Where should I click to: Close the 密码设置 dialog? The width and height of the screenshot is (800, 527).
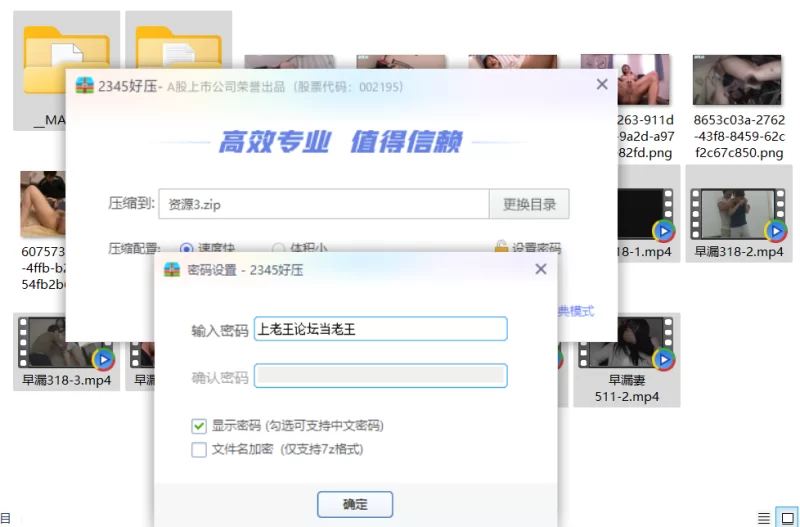(x=541, y=269)
